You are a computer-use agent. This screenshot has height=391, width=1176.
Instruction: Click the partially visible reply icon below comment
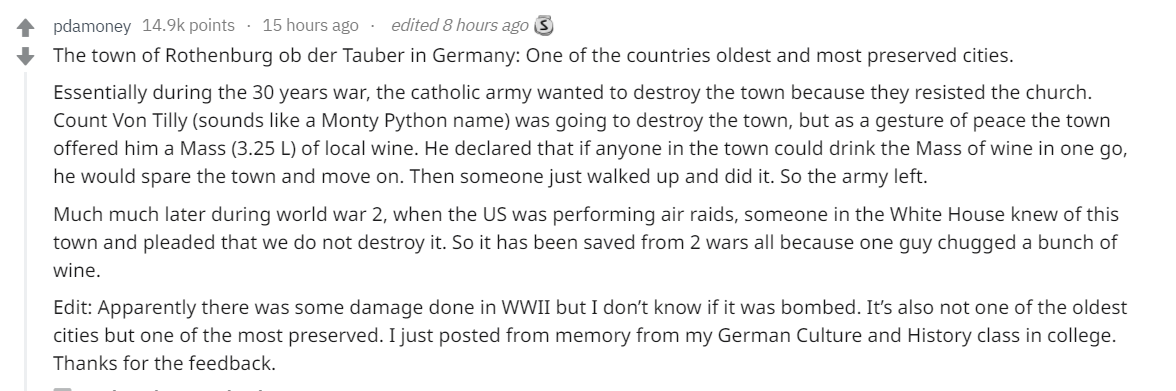tap(63, 389)
